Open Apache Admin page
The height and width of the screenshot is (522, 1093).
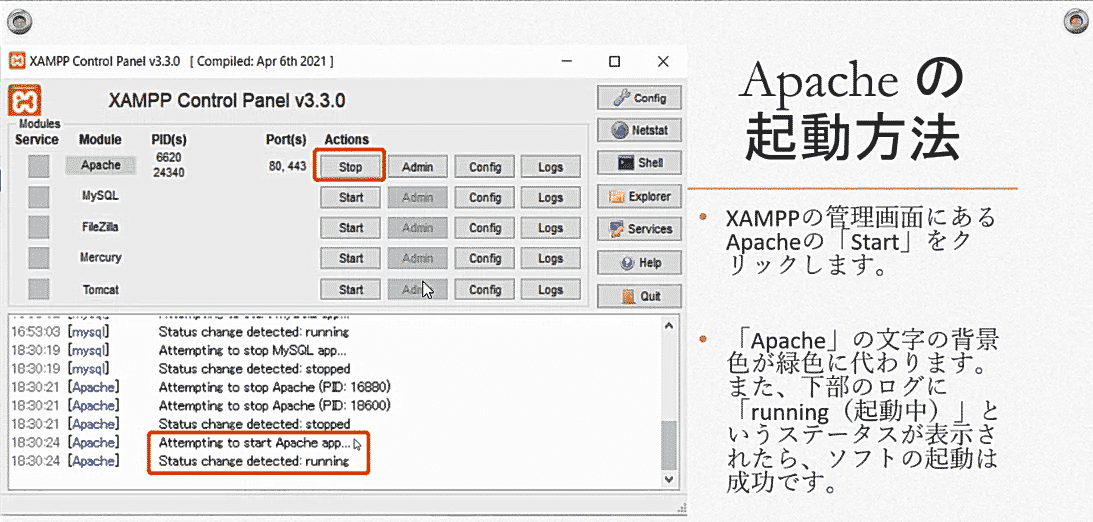pos(418,167)
